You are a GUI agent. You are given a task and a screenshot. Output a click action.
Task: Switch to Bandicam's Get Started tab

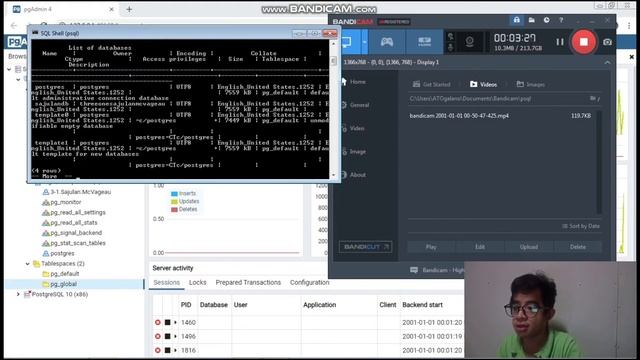pos(431,84)
